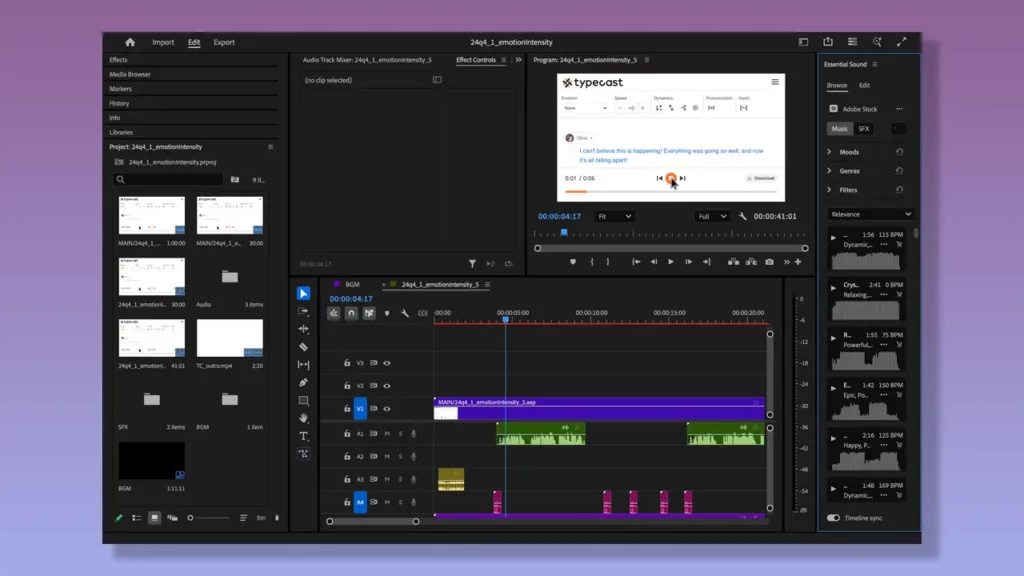The width and height of the screenshot is (1024, 576).
Task: Toggle visibility eye of track V1
Action: [387, 409]
